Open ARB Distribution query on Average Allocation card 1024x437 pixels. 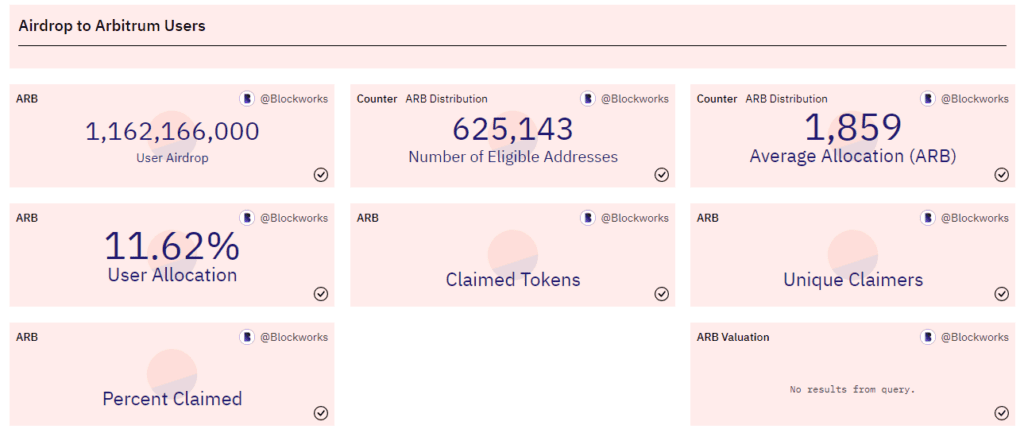pyautogui.click(x=787, y=99)
